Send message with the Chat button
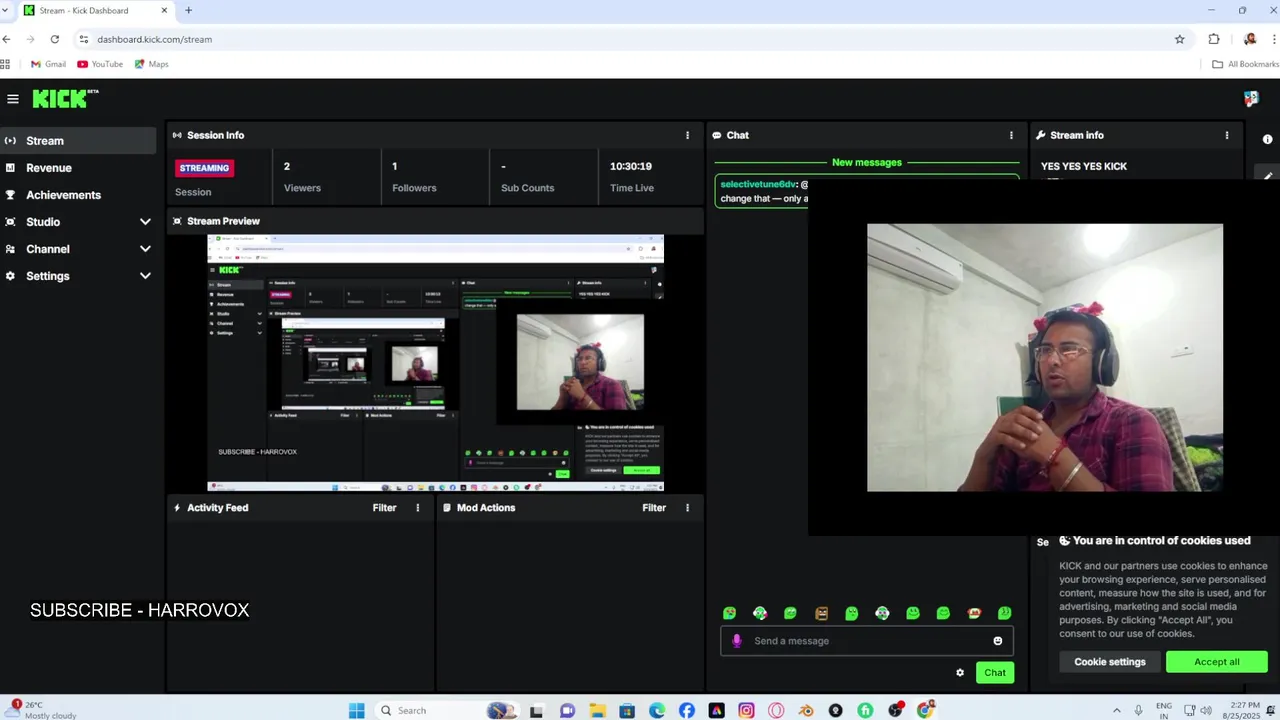The height and width of the screenshot is (720, 1280). [994, 673]
